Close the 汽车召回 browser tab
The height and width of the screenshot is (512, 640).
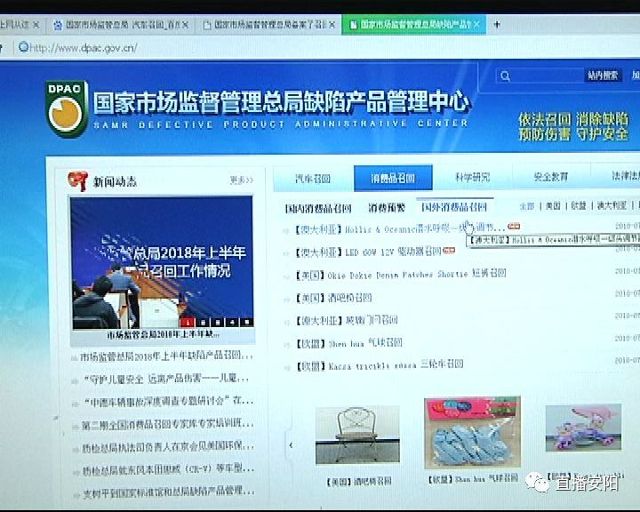tap(185, 25)
